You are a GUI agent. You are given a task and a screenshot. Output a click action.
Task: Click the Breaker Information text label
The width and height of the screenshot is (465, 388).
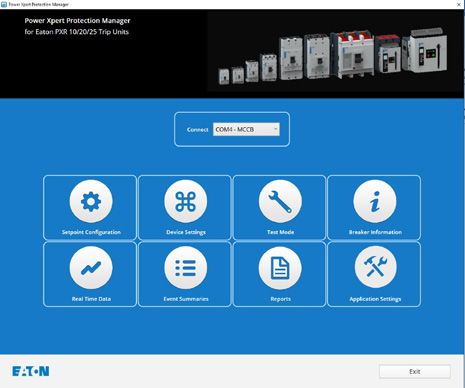[375, 232]
